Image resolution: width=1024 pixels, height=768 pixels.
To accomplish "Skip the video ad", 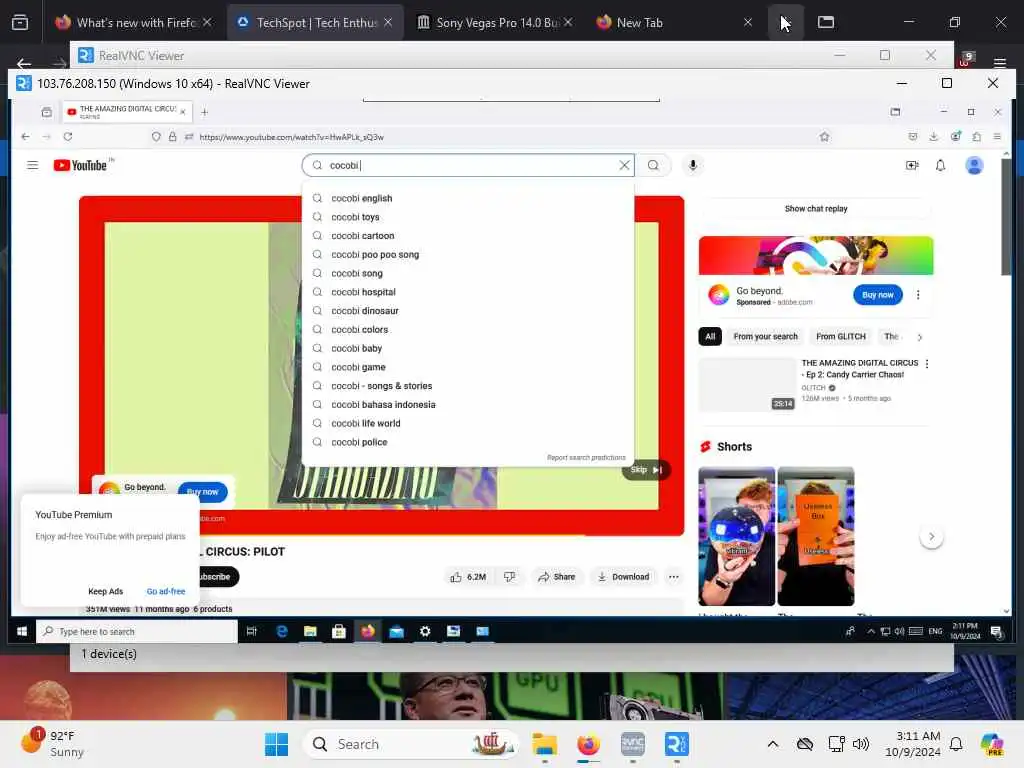I will pyautogui.click(x=646, y=470).
